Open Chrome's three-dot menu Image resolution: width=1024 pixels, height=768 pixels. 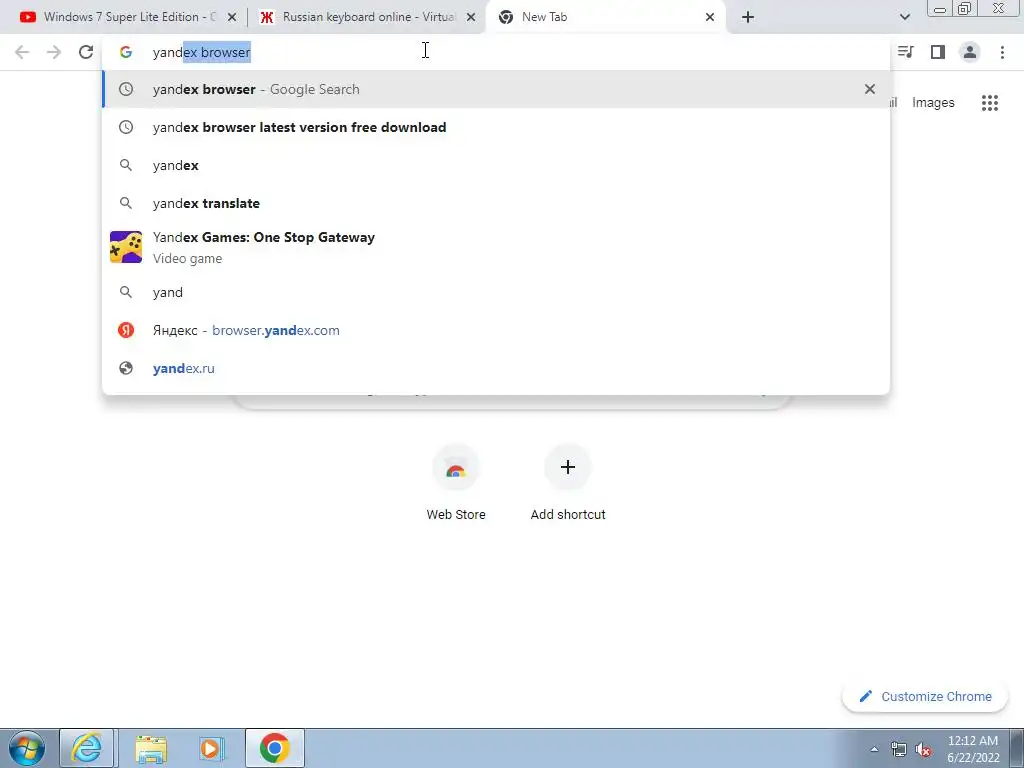[x=1002, y=52]
